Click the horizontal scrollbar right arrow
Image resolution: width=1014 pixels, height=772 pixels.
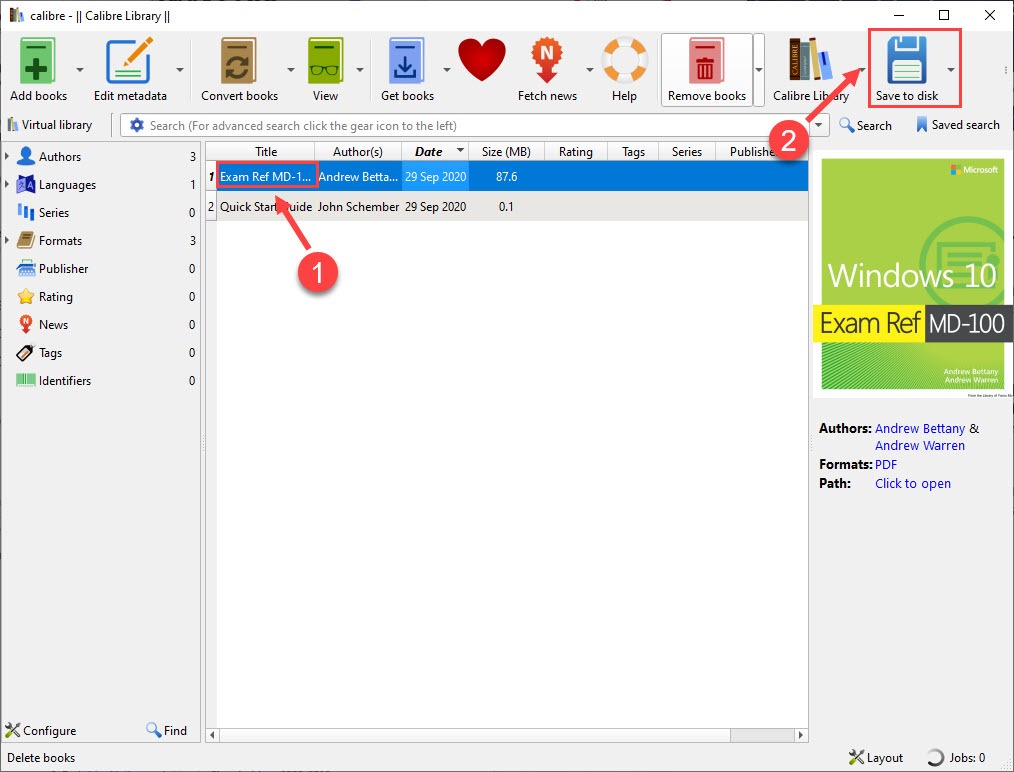[801, 735]
